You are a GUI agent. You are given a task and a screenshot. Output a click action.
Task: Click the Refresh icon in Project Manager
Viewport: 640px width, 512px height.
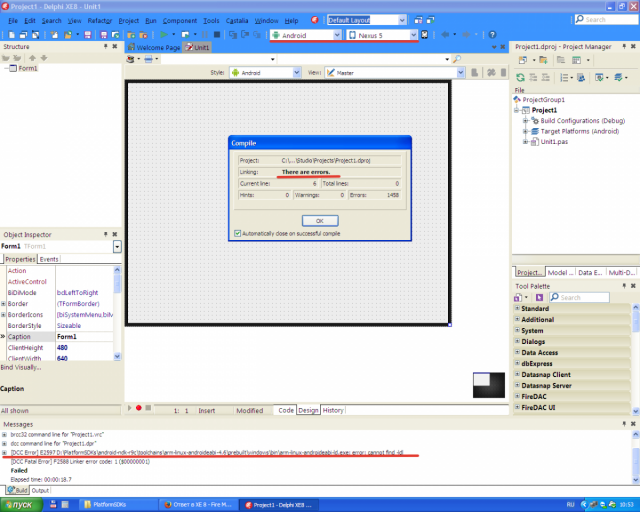[x=520, y=78]
